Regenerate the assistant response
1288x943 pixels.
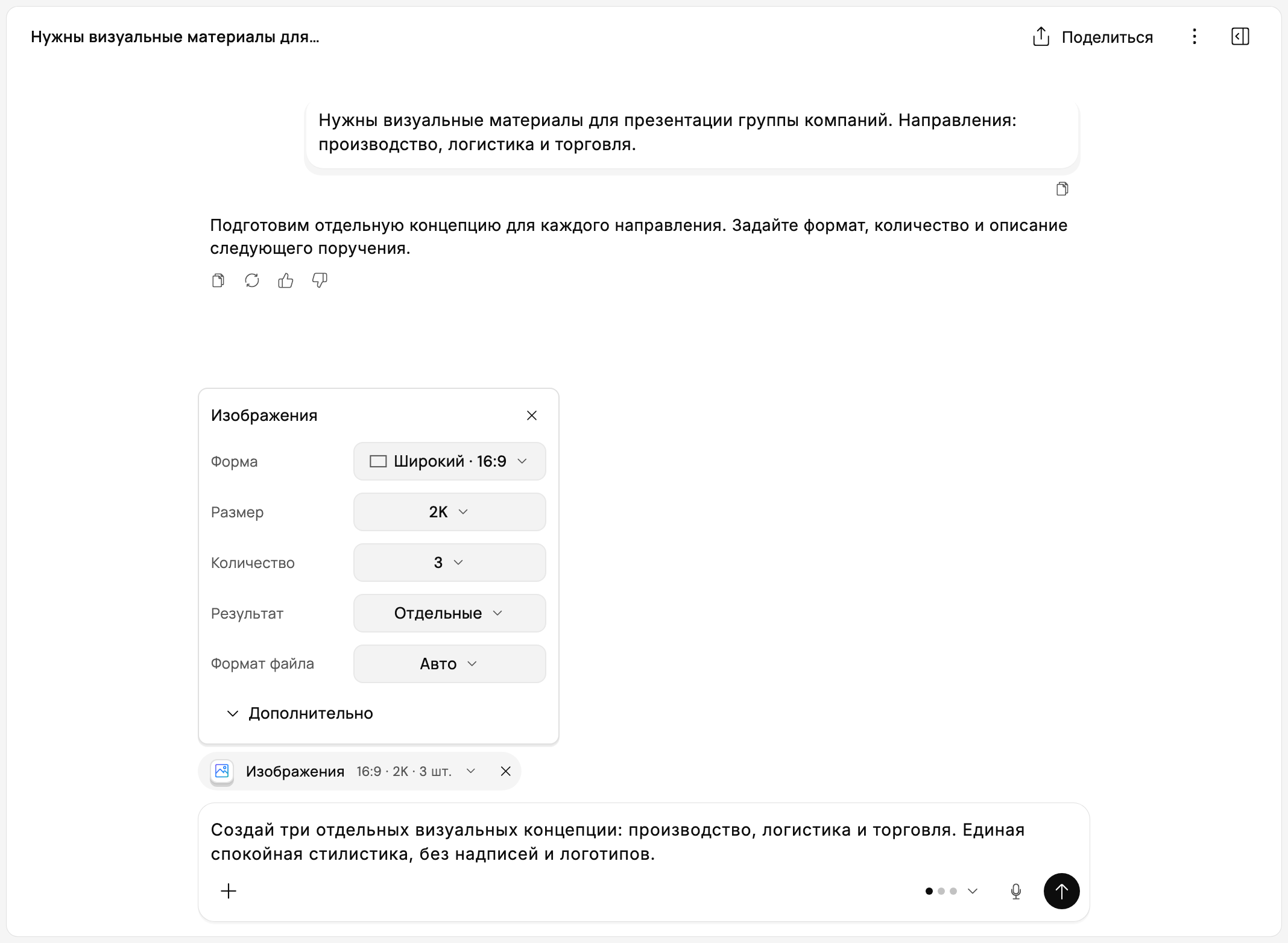click(x=252, y=280)
